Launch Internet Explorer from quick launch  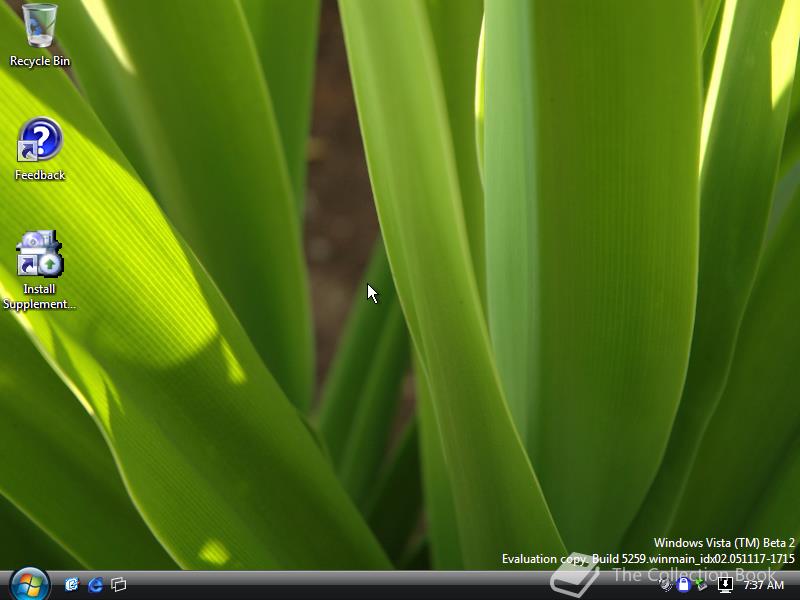click(x=95, y=584)
